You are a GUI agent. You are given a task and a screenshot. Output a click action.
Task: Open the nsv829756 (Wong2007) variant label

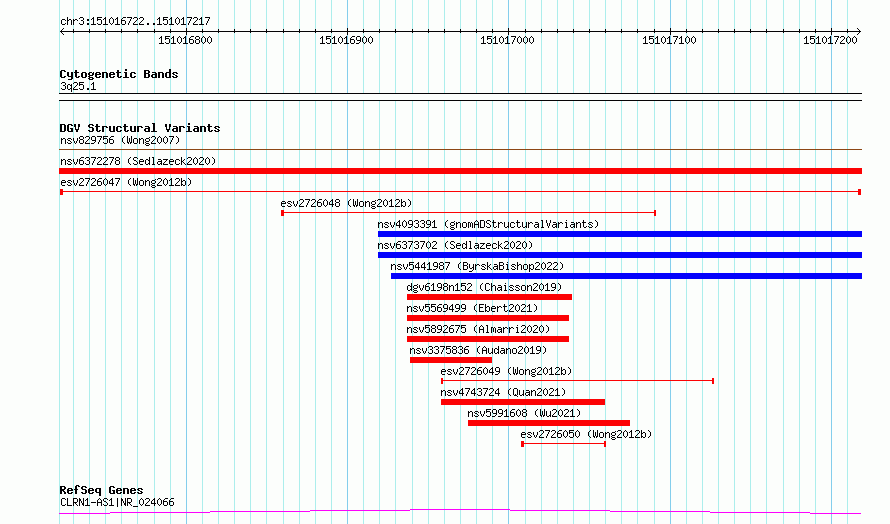(x=120, y=140)
